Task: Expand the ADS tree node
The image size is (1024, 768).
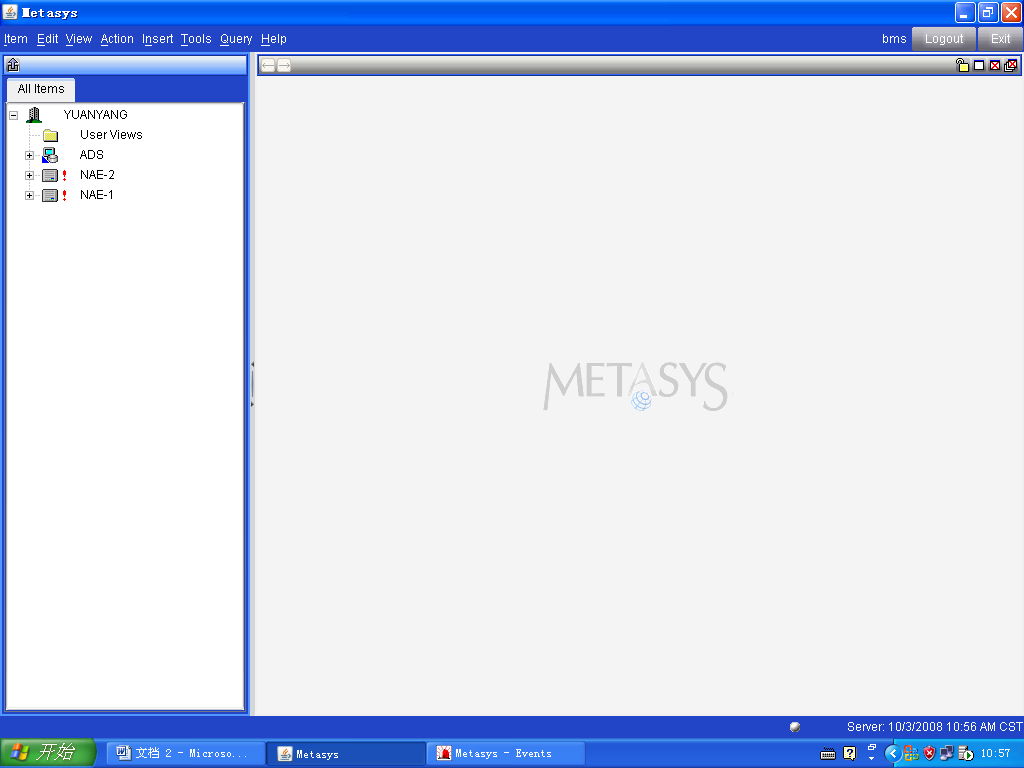Action: pos(30,155)
